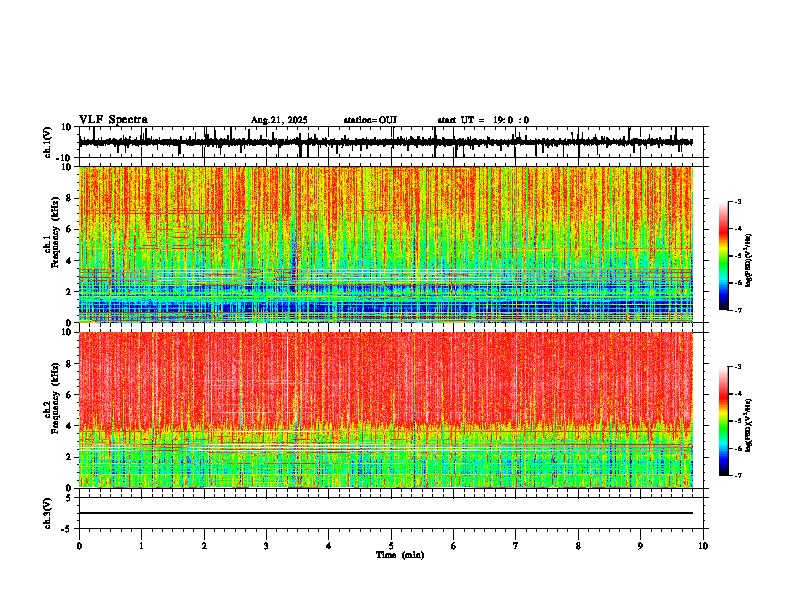Click the "2" kHz tick on ch.2 frequency axis
The width and height of the screenshot is (792, 612).
[69, 457]
